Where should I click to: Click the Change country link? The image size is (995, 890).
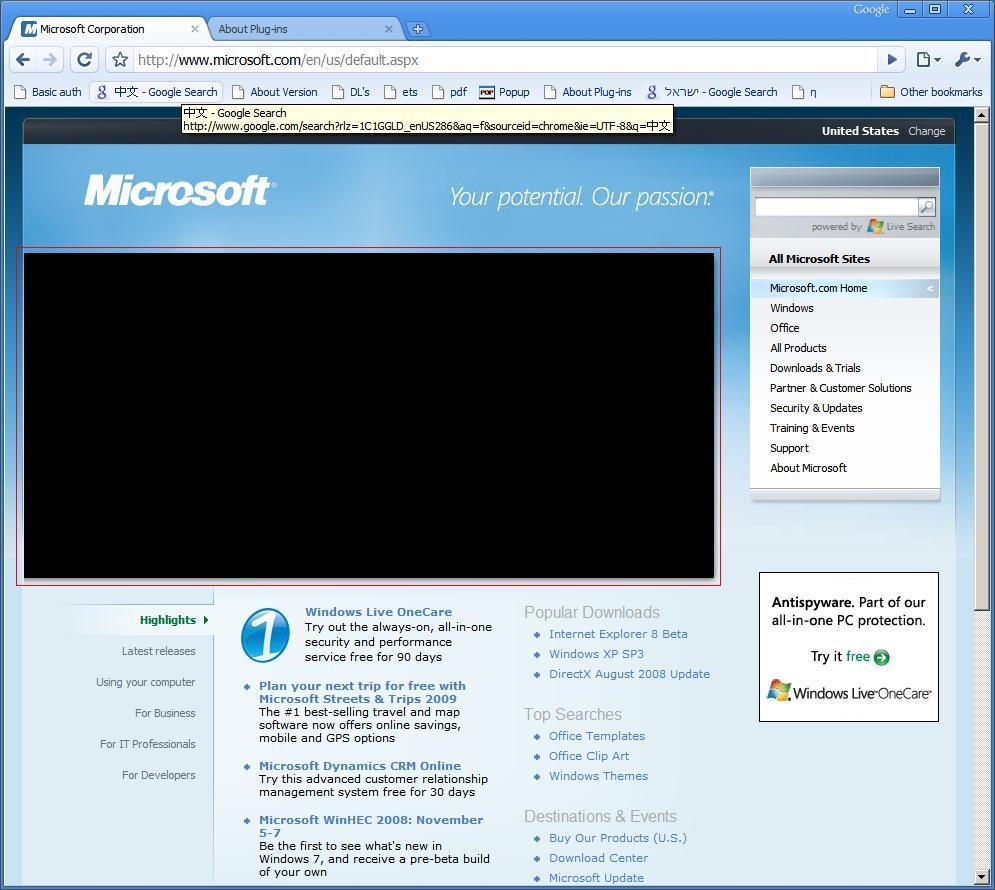(x=926, y=131)
